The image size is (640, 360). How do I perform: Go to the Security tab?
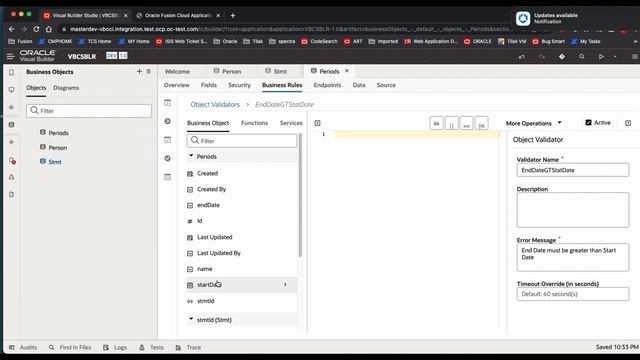(x=239, y=85)
